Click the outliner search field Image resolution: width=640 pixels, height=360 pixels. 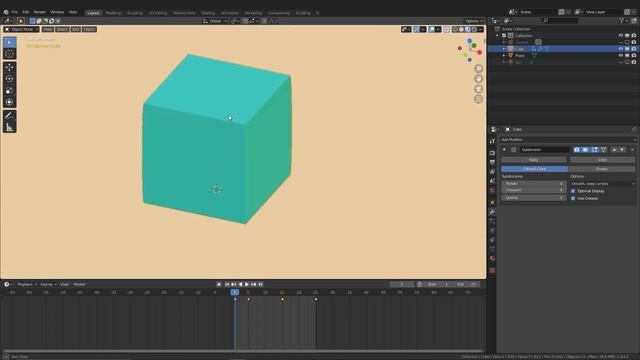click(x=560, y=20)
